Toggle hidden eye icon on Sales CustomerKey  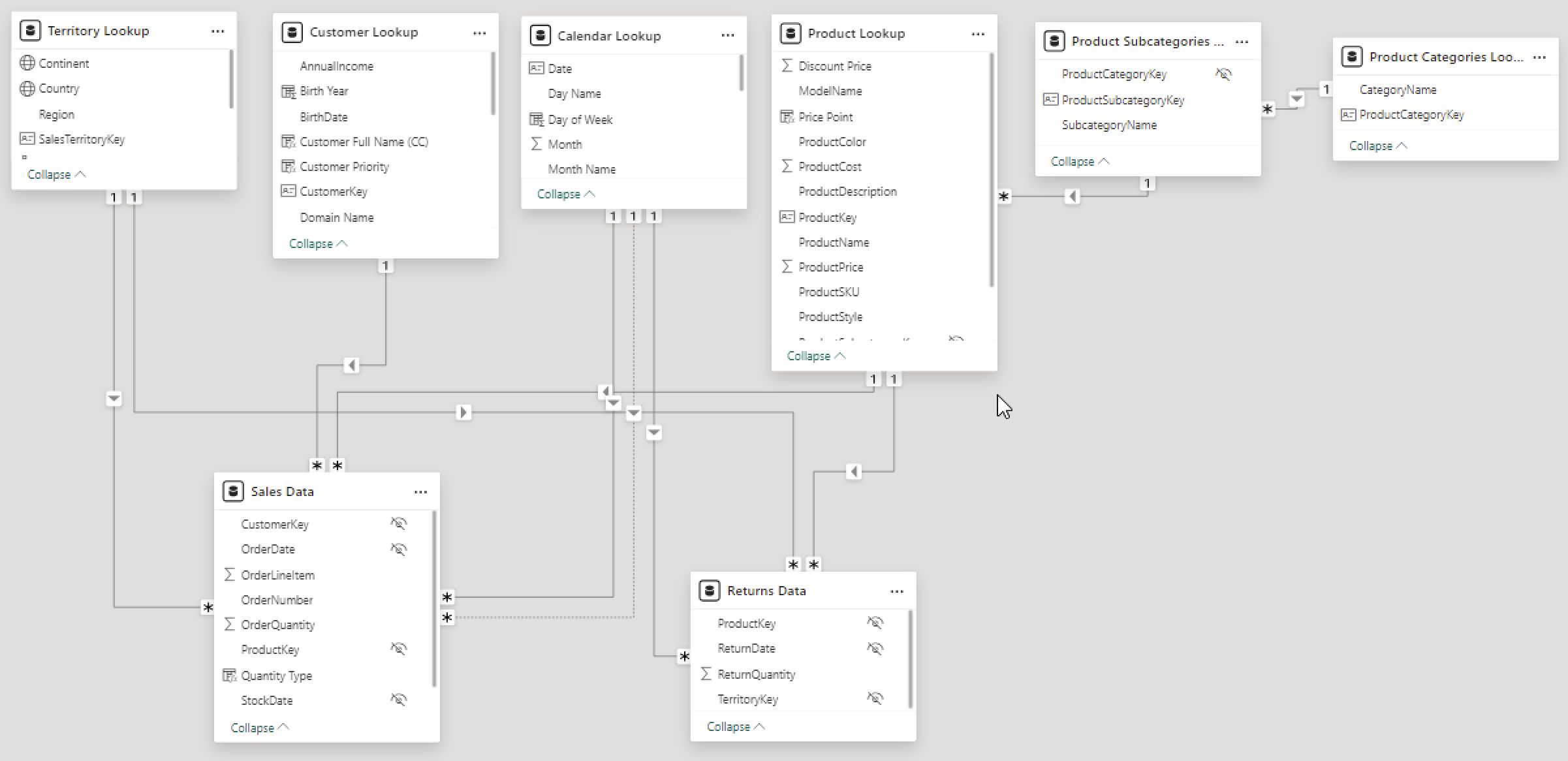tap(398, 523)
